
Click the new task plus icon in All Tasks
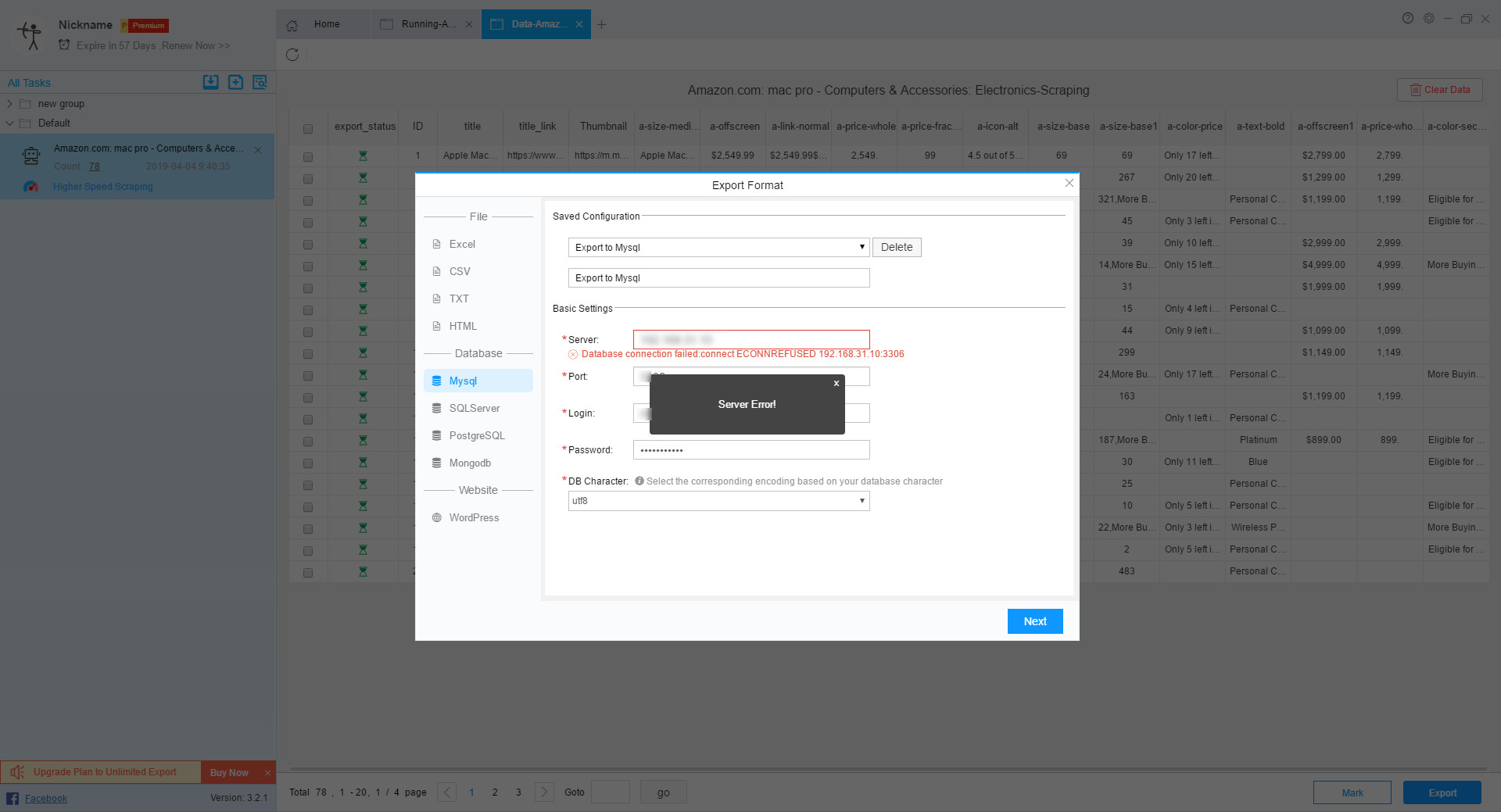pos(235,82)
